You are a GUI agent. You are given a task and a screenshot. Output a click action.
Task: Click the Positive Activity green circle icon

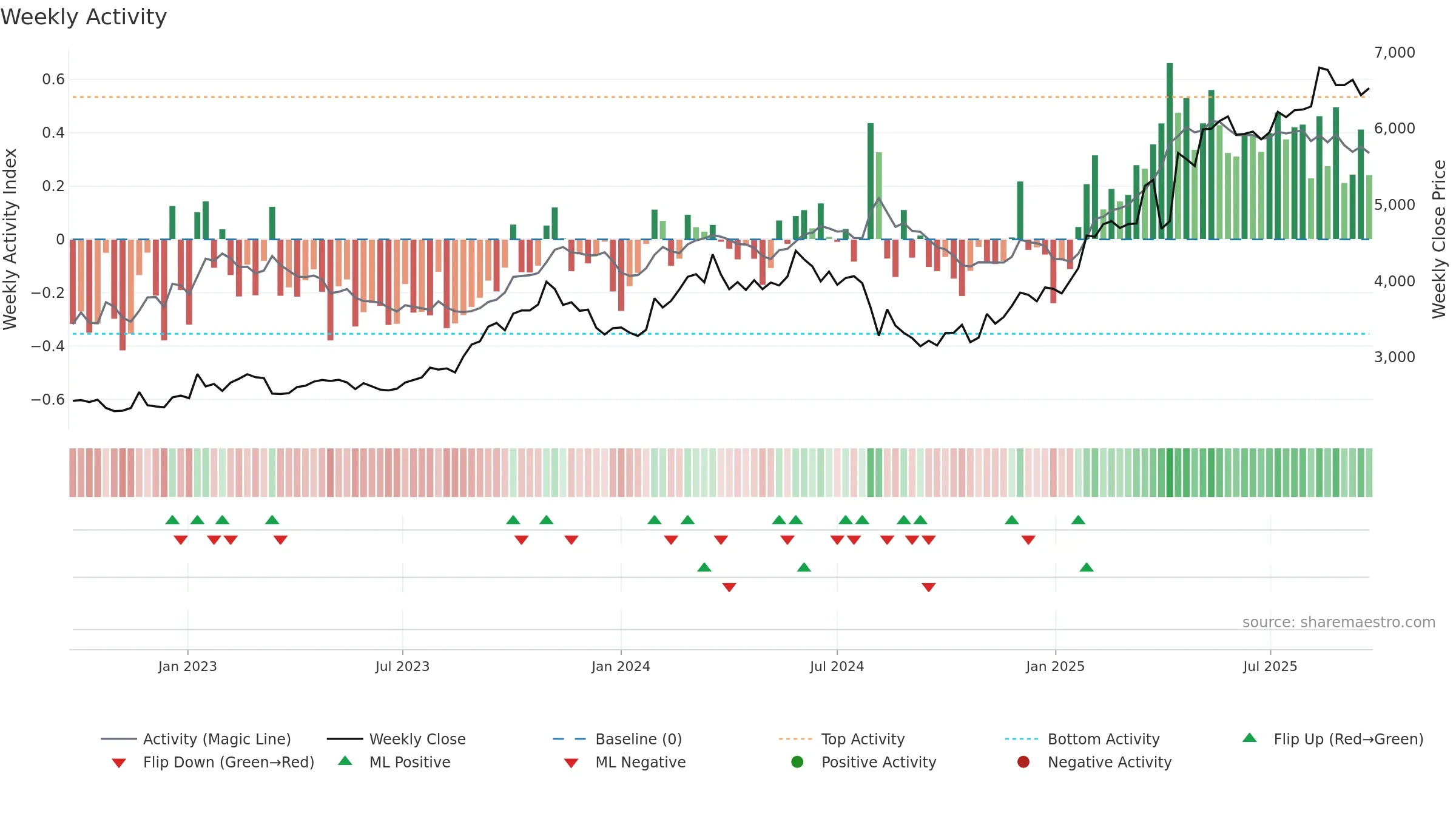798,762
